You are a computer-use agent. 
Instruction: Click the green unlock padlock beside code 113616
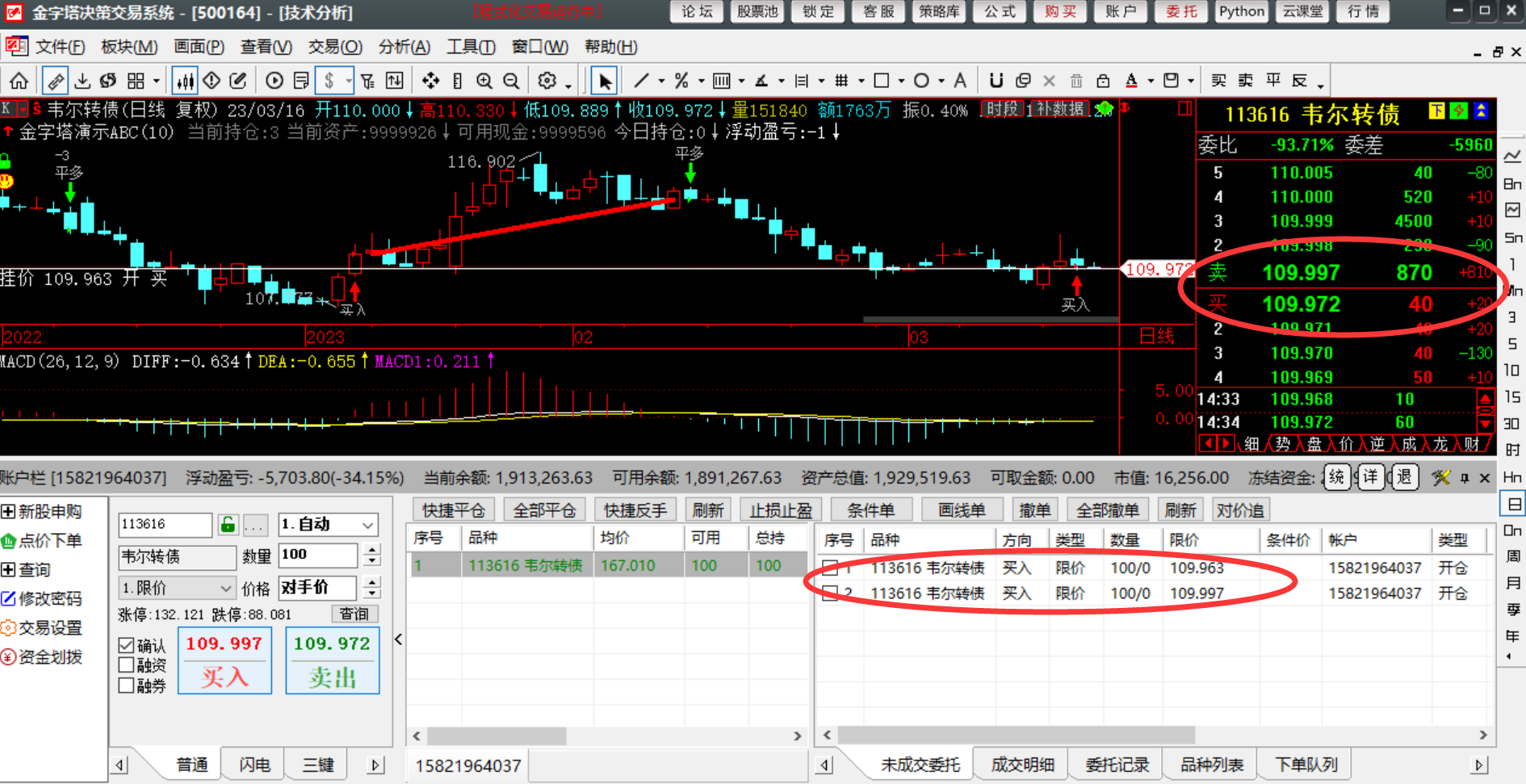(228, 525)
